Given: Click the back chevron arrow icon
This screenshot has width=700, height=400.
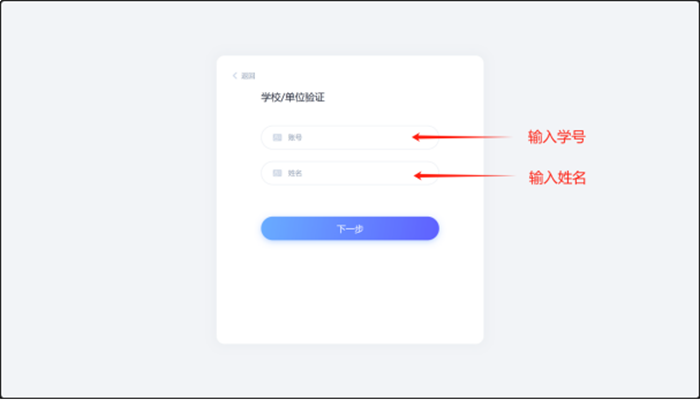Looking at the screenshot, I should 235,76.
